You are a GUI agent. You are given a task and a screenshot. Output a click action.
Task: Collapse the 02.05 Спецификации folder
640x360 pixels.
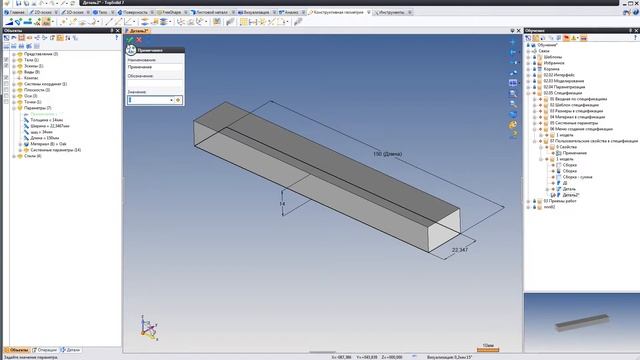point(528,93)
